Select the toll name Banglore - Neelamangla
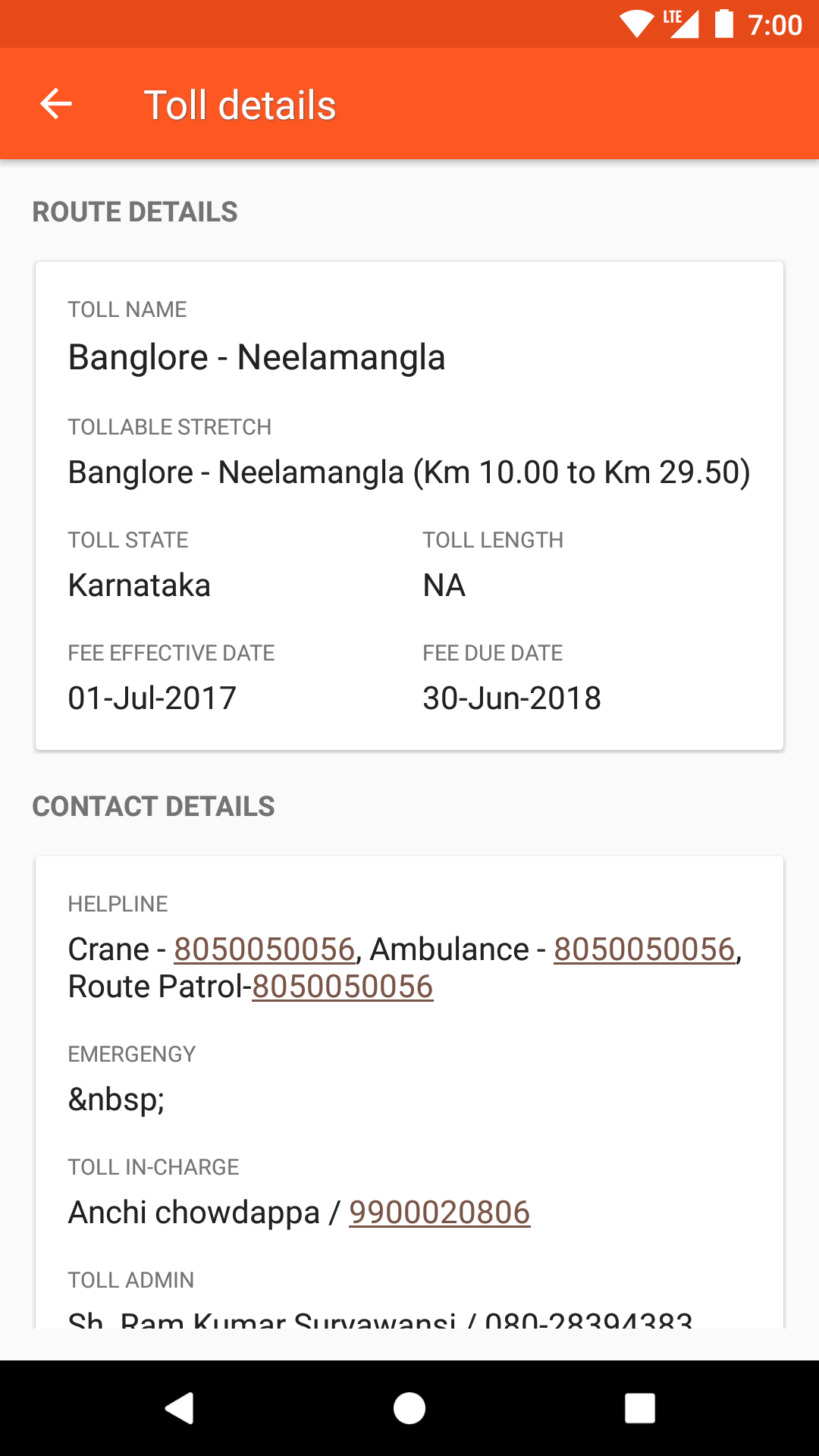Image resolution: width=819 pixels, height=1456 pixels. [256, 357]
